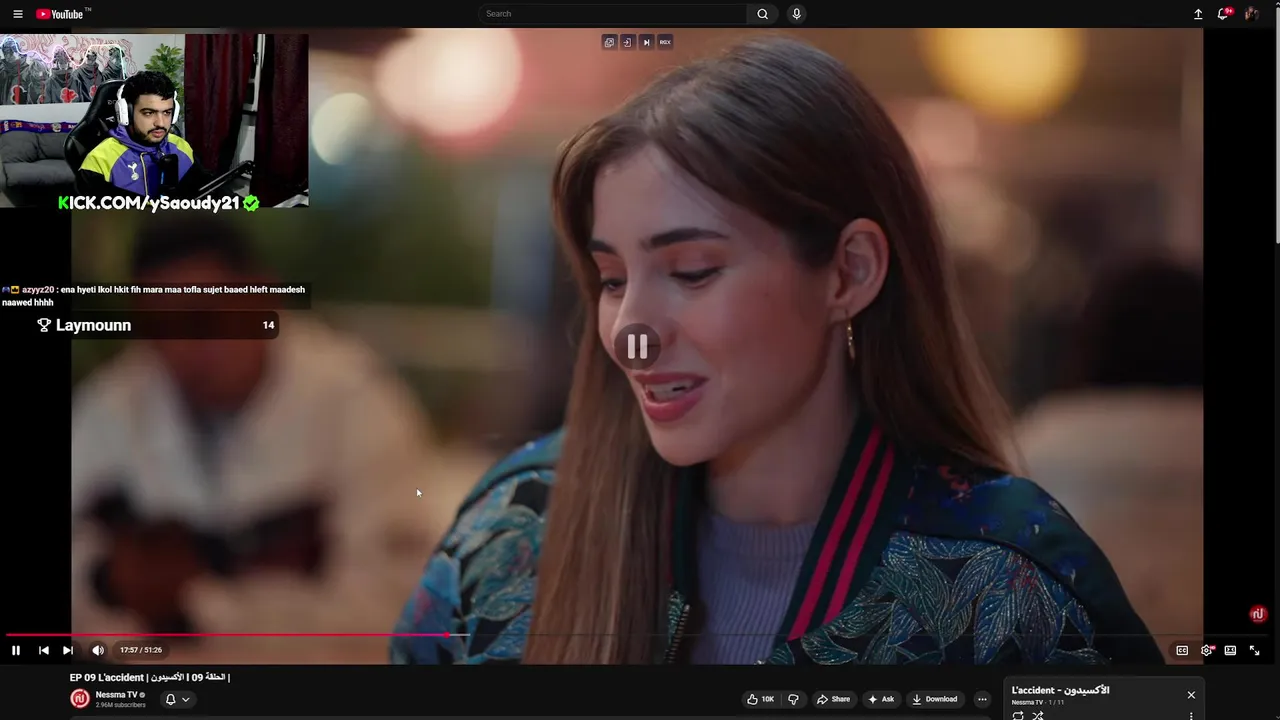Toggle playlist loop button

tap(1018, 715)
